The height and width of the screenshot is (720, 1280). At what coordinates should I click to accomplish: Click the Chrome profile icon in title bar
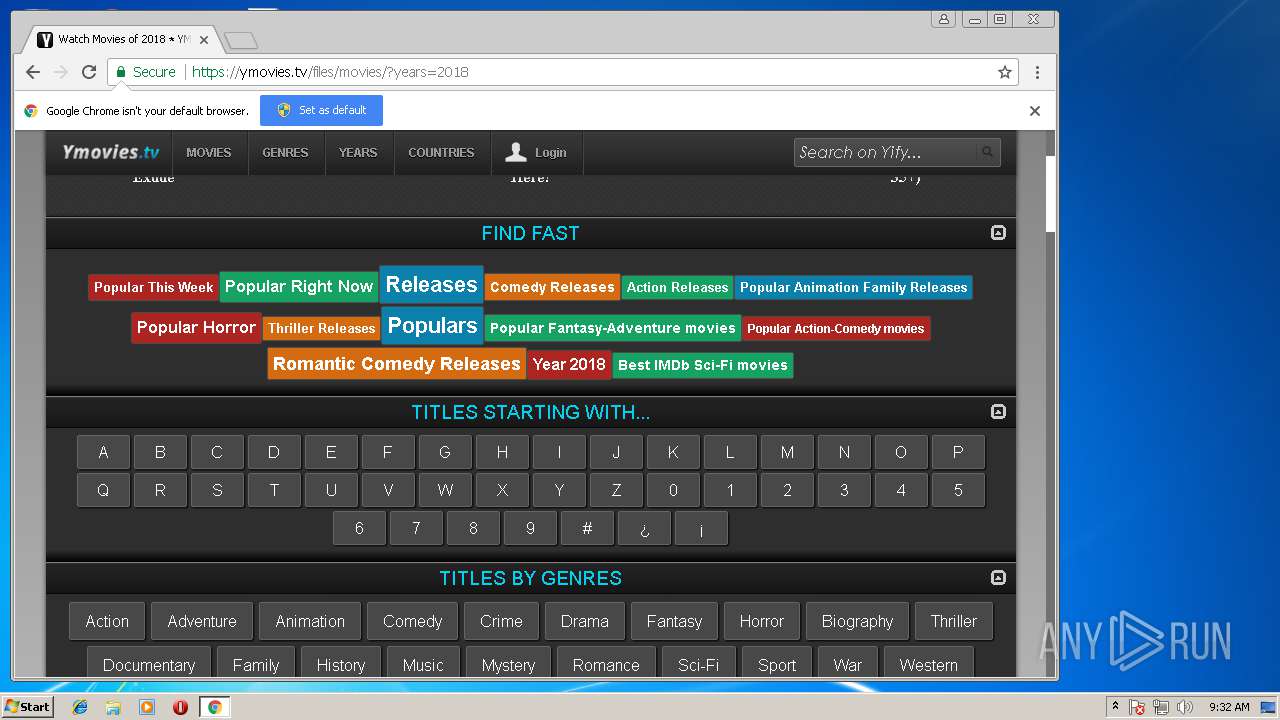tap(943, 19)
